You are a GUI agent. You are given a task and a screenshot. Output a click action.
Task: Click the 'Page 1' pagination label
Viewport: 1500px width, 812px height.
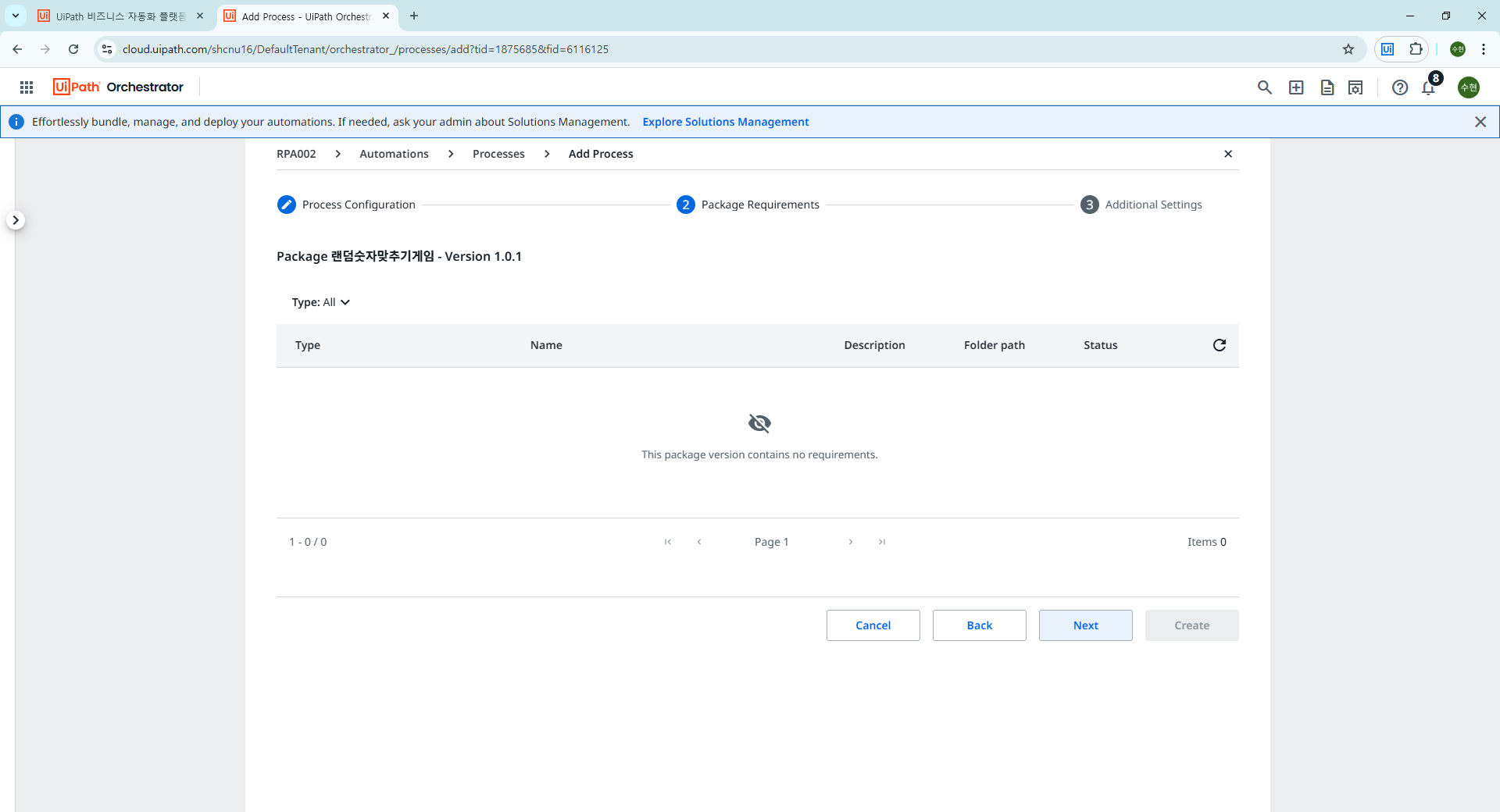(x=772, y=542)
